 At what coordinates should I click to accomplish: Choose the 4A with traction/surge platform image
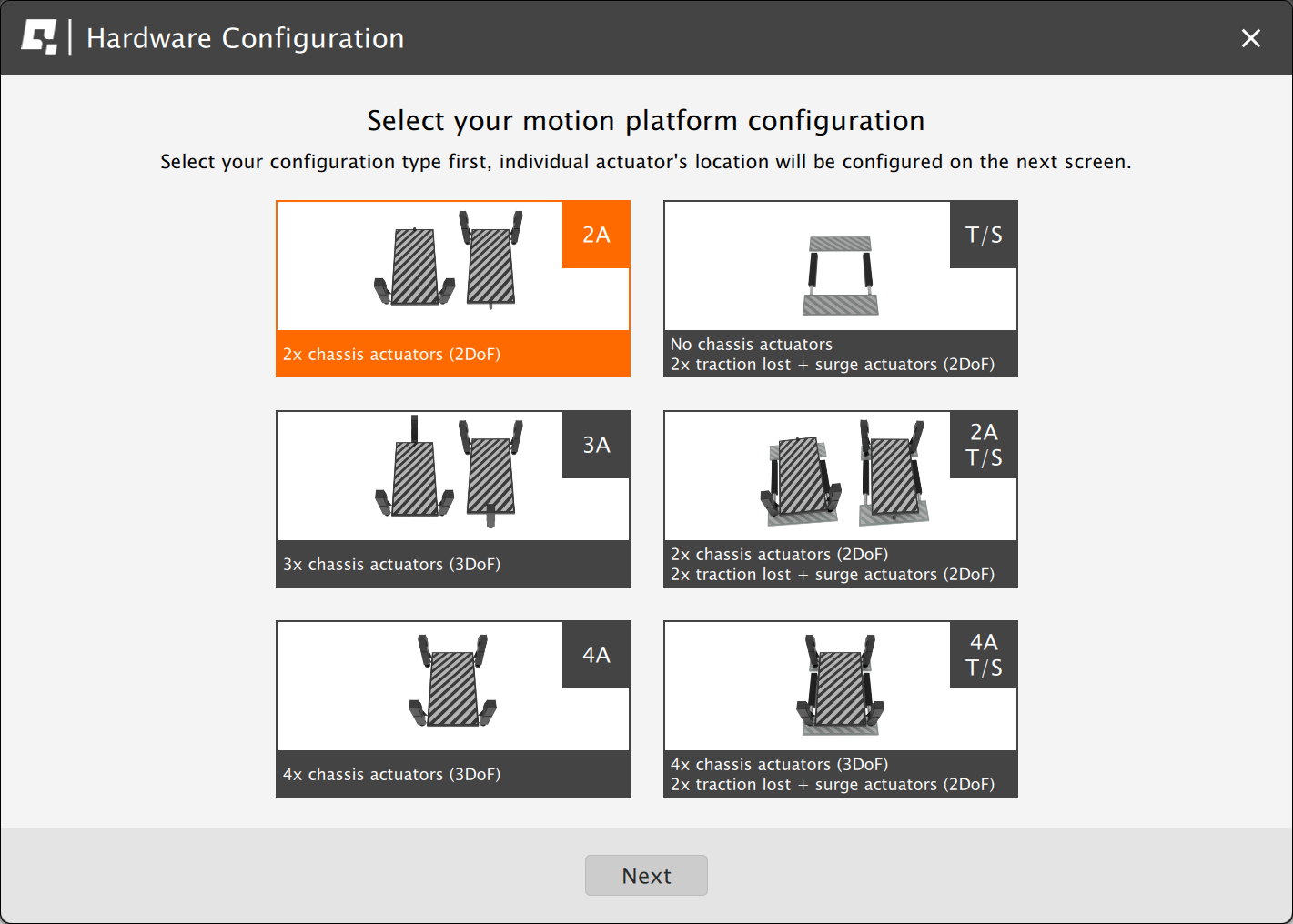point(840,686)
